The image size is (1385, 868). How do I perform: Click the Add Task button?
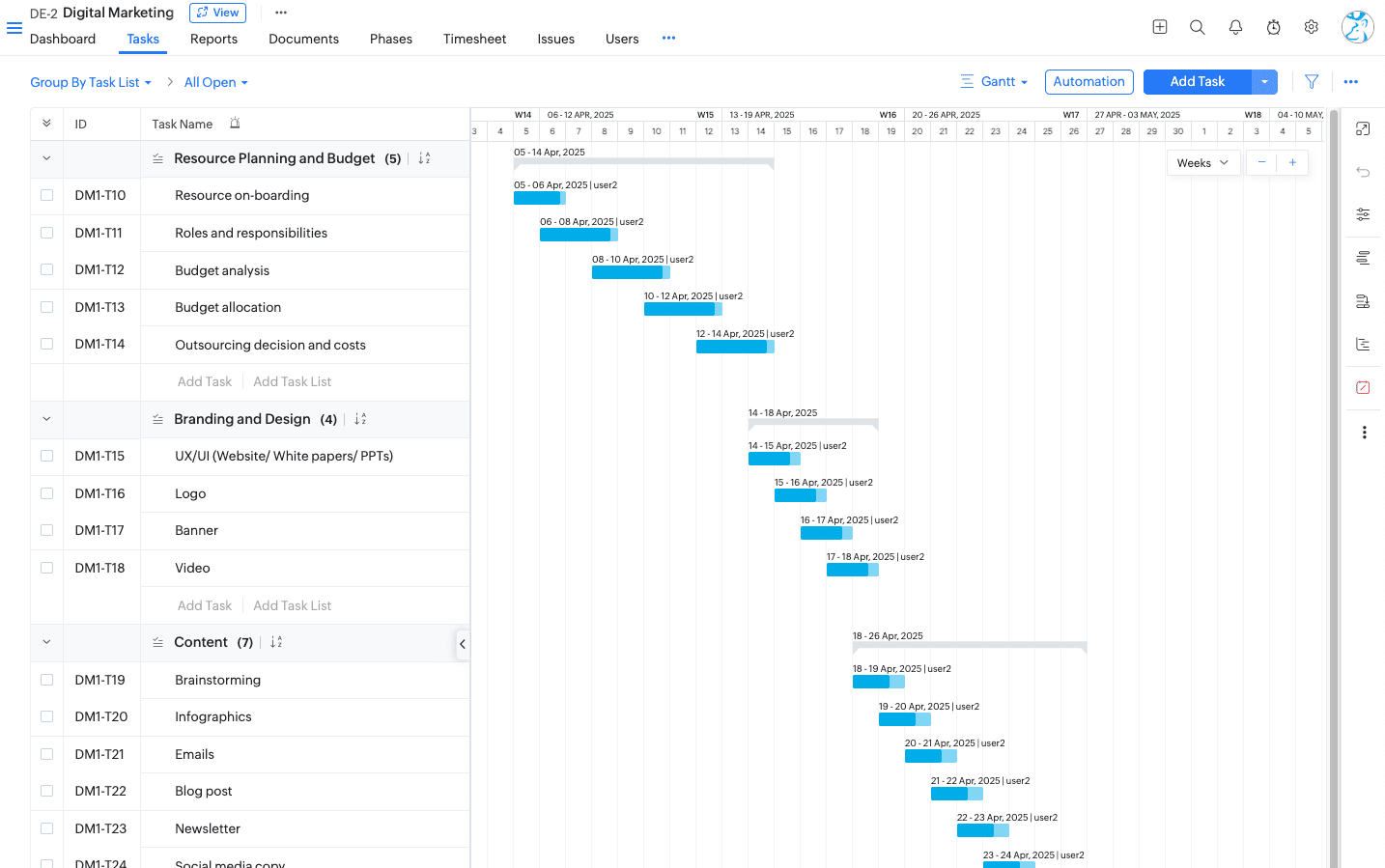pyautogui.click(x=1198, y=82)
